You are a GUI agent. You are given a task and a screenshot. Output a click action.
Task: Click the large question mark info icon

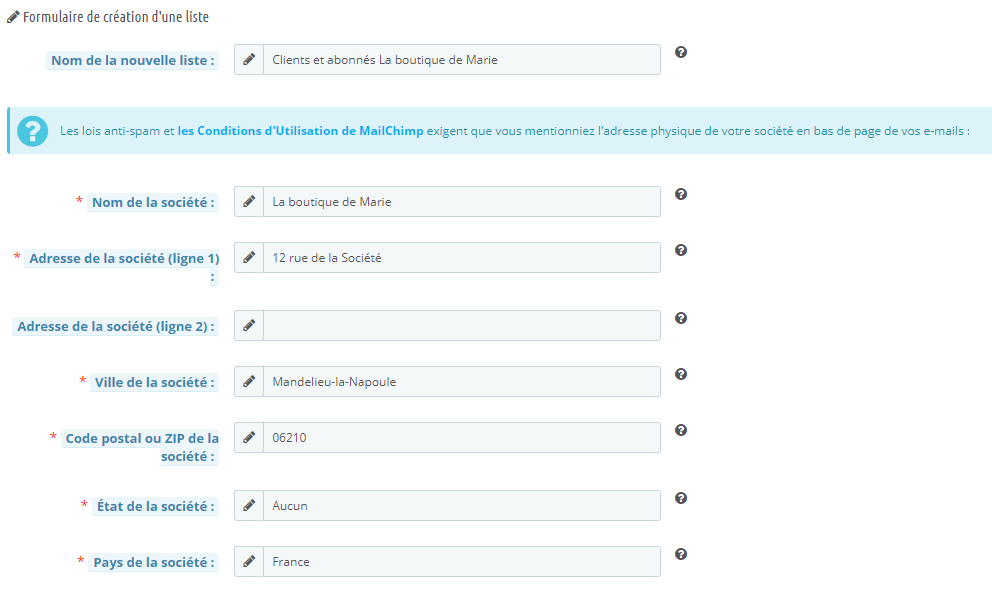(x=34, y=131)
